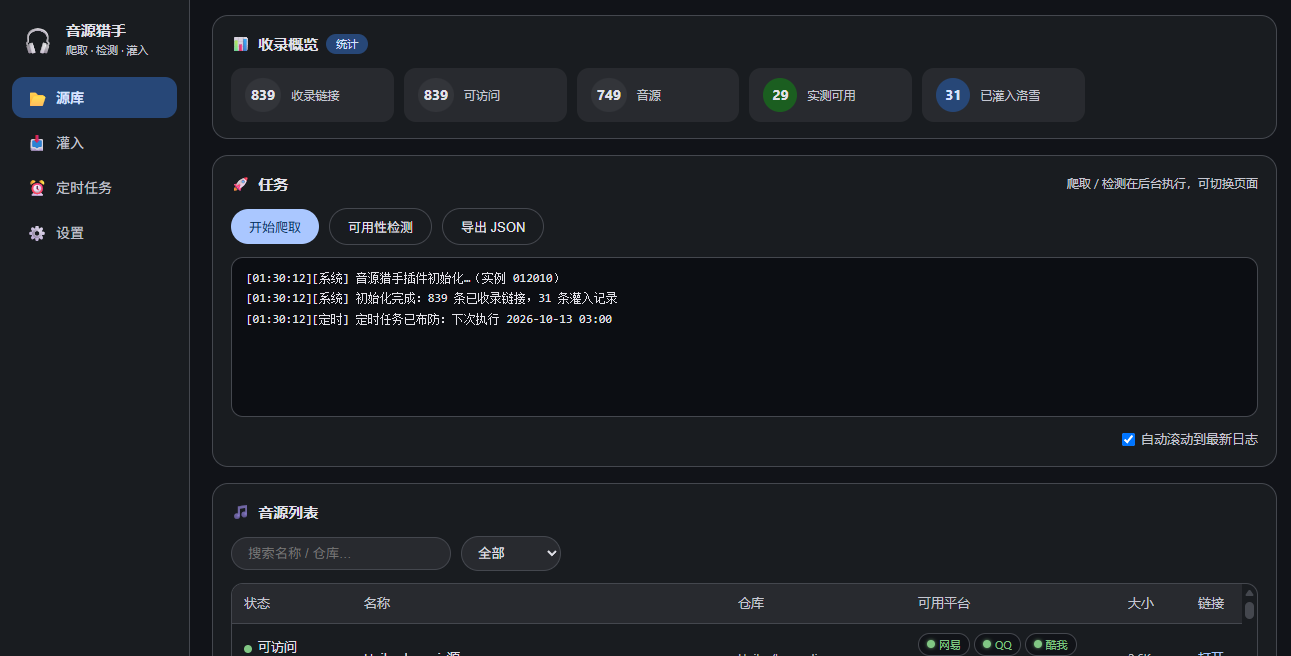Click the headphones logo icon
The height and width of the screenshot is (656, 1291).
click(x=38, y=40)
